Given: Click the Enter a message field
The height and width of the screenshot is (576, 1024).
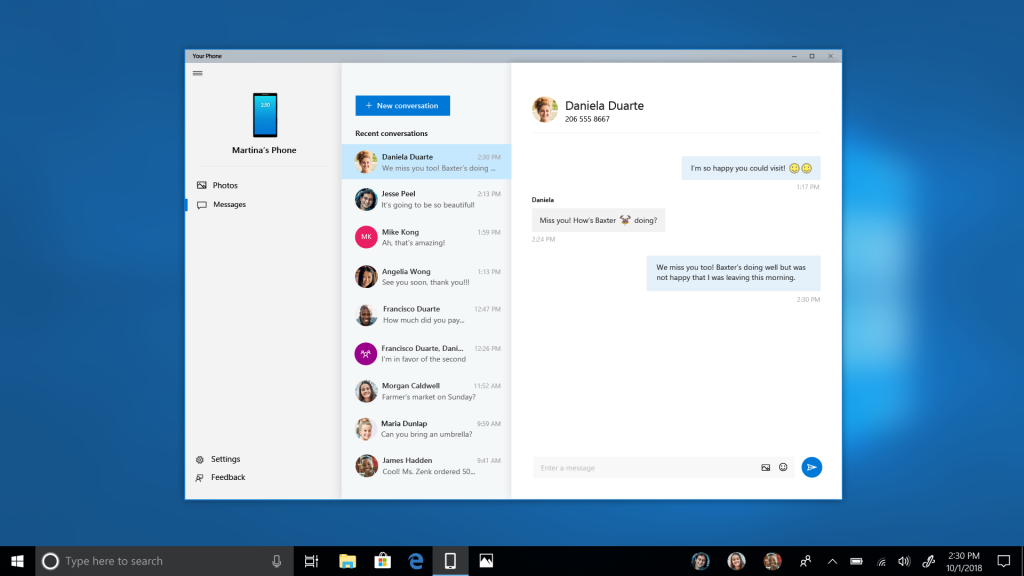Looking at the screenshot, I should tap(640, 467).
